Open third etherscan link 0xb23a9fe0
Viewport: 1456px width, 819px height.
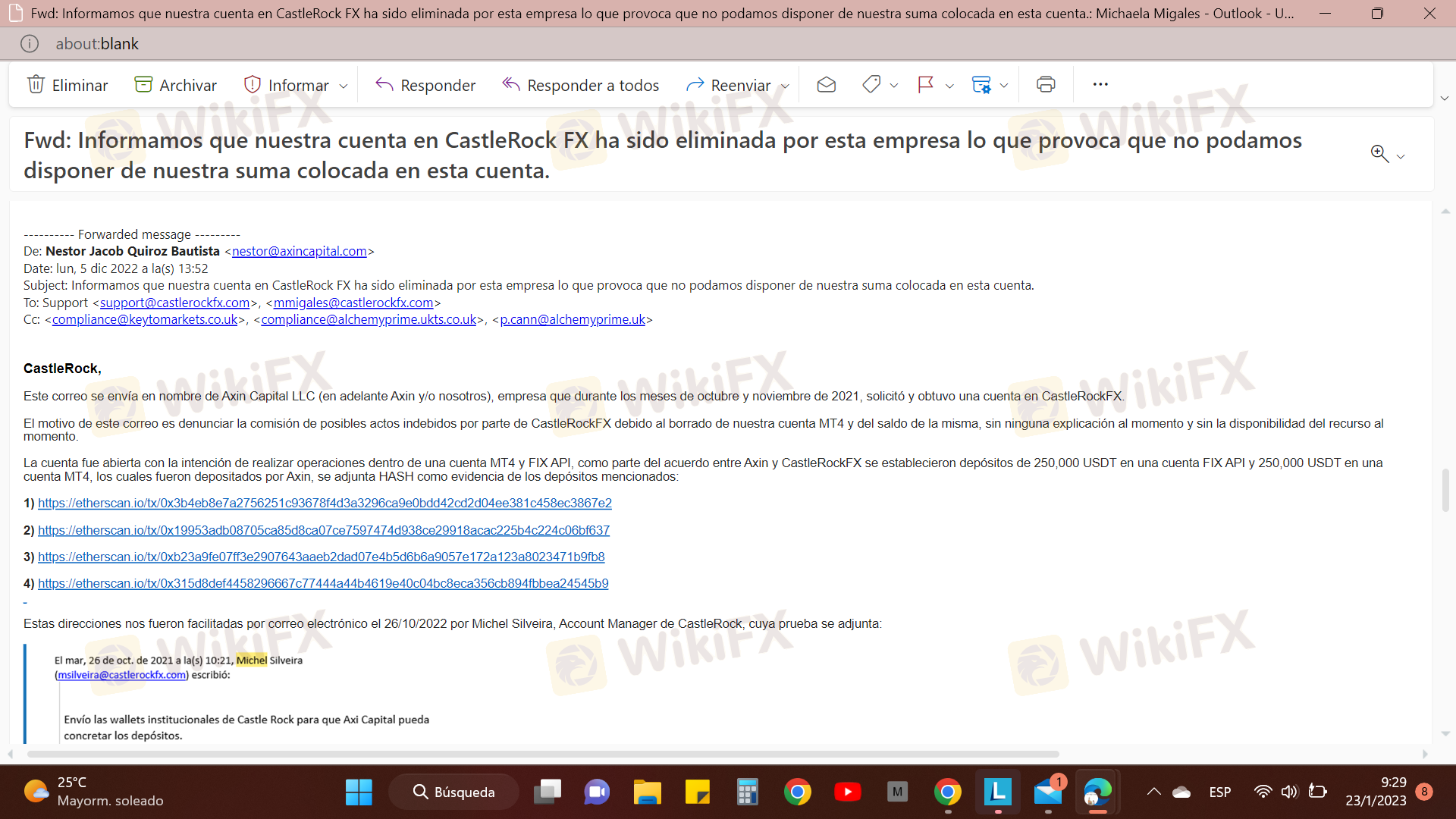(x=322, y=557)
